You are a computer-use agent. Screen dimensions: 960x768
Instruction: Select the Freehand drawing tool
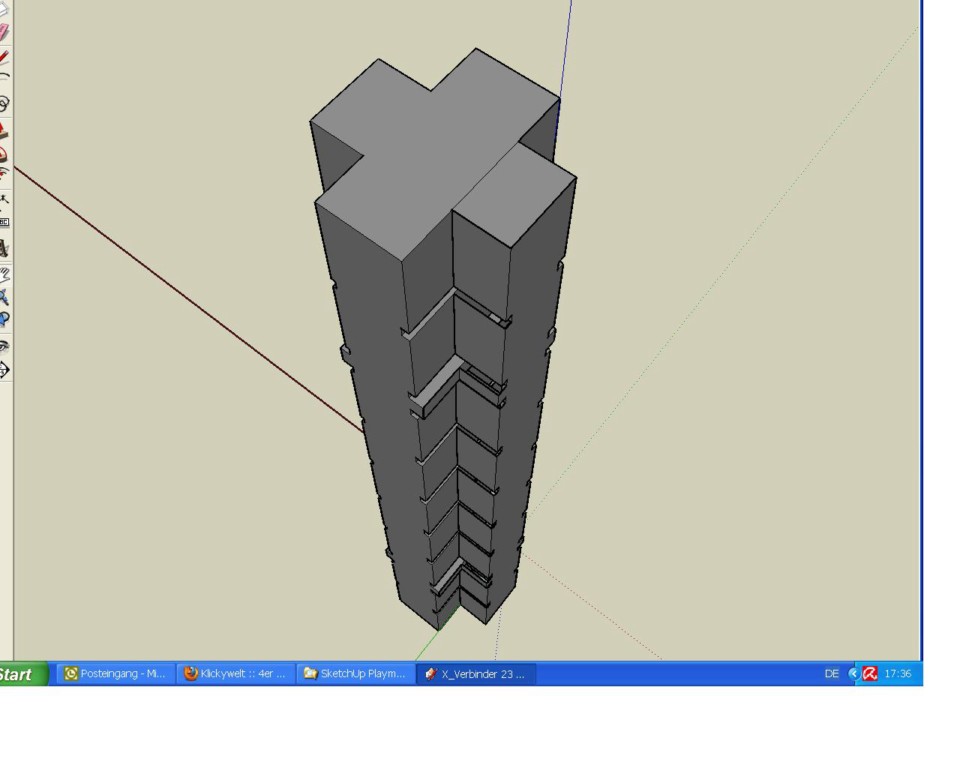coord(4,103)
